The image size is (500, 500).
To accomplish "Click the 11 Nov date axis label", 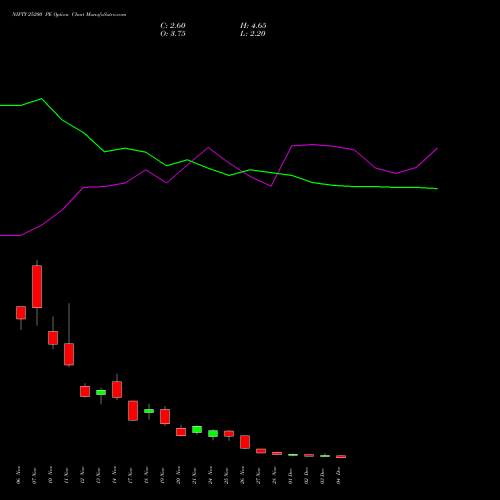I will (66, 475).
